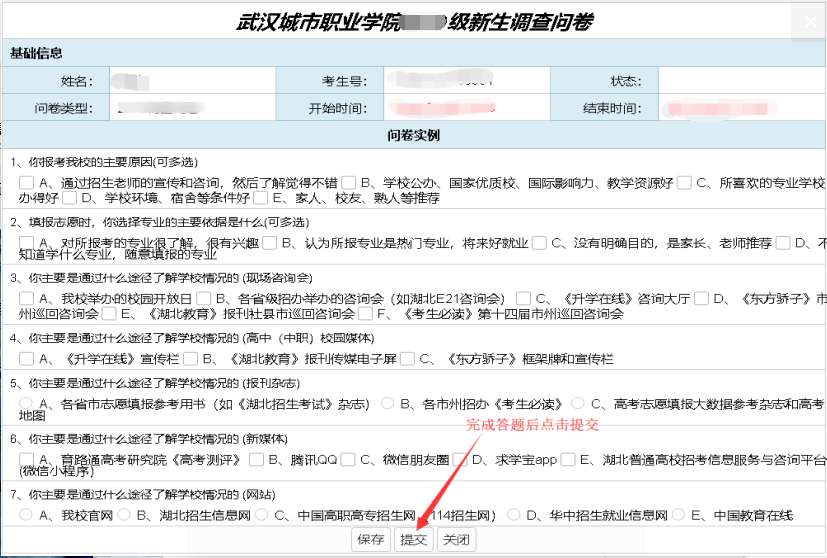Viewport: 827px width, 558px height.
Task: Tick C 《升学在线》咨询大厅 checkbox
Action: (524, 298)
